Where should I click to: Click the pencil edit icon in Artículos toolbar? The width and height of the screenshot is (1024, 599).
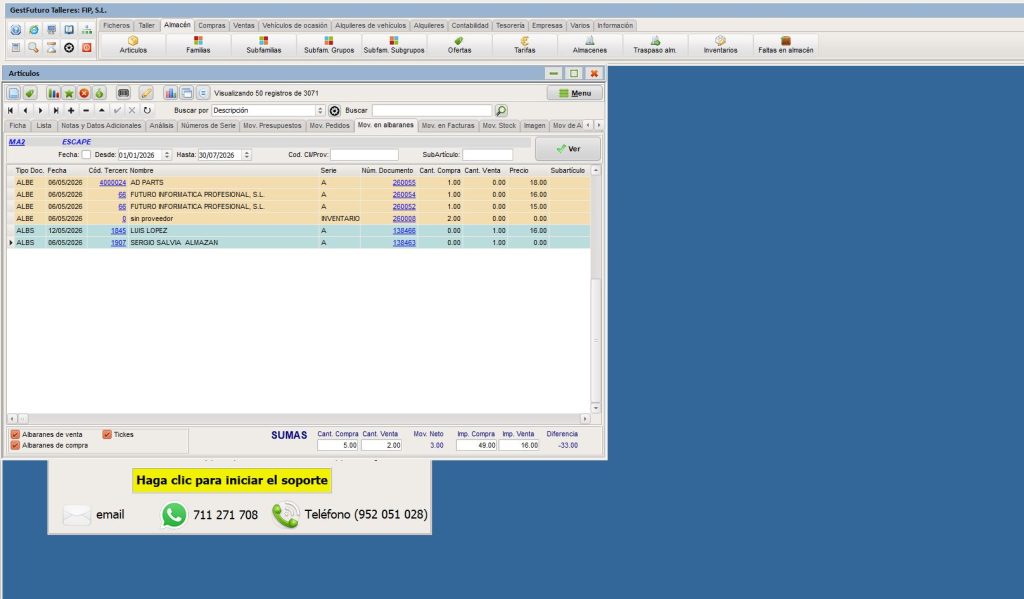pos(146,93)
